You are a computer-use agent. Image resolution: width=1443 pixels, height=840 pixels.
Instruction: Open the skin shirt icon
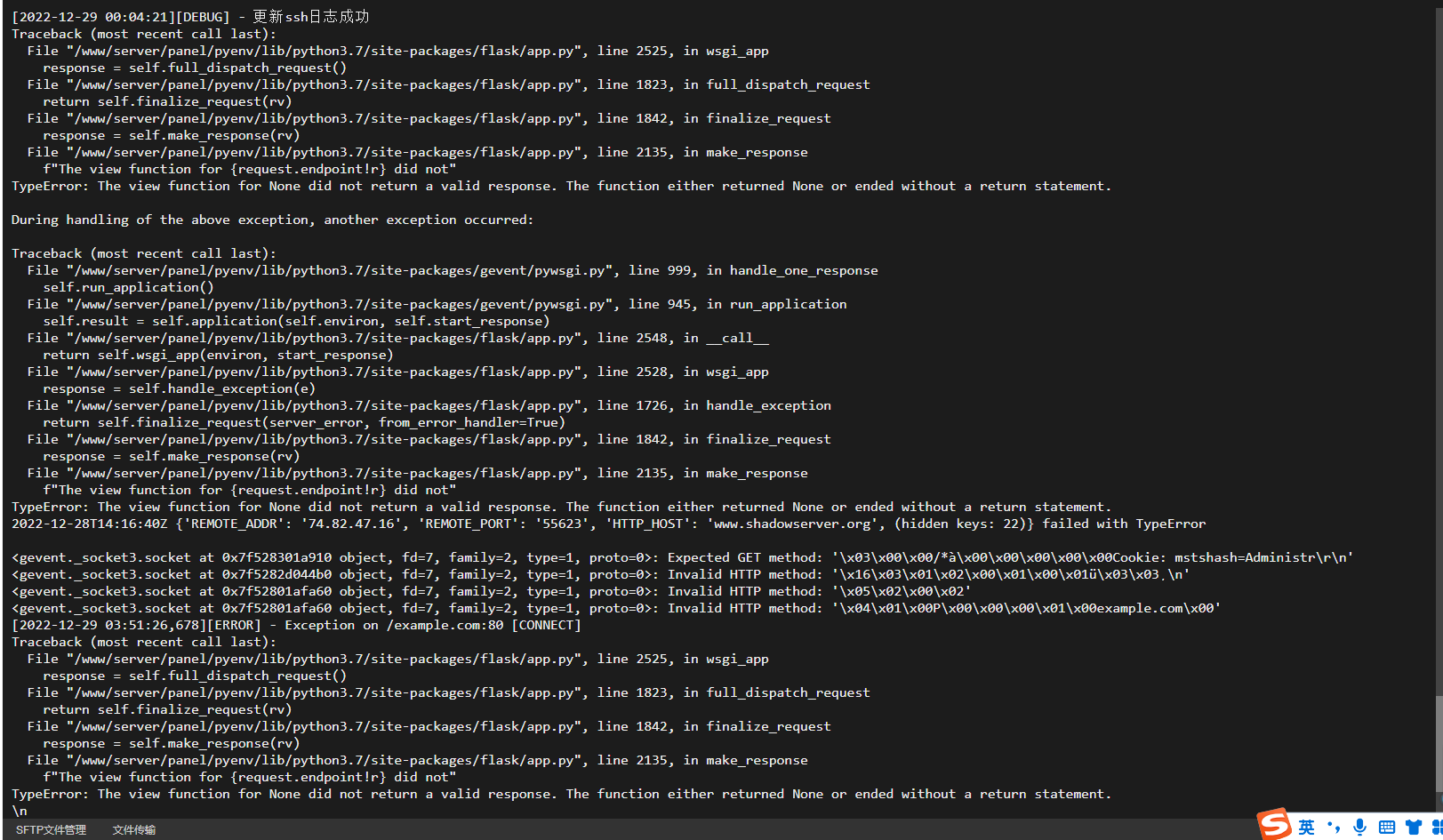(1414, 828)
